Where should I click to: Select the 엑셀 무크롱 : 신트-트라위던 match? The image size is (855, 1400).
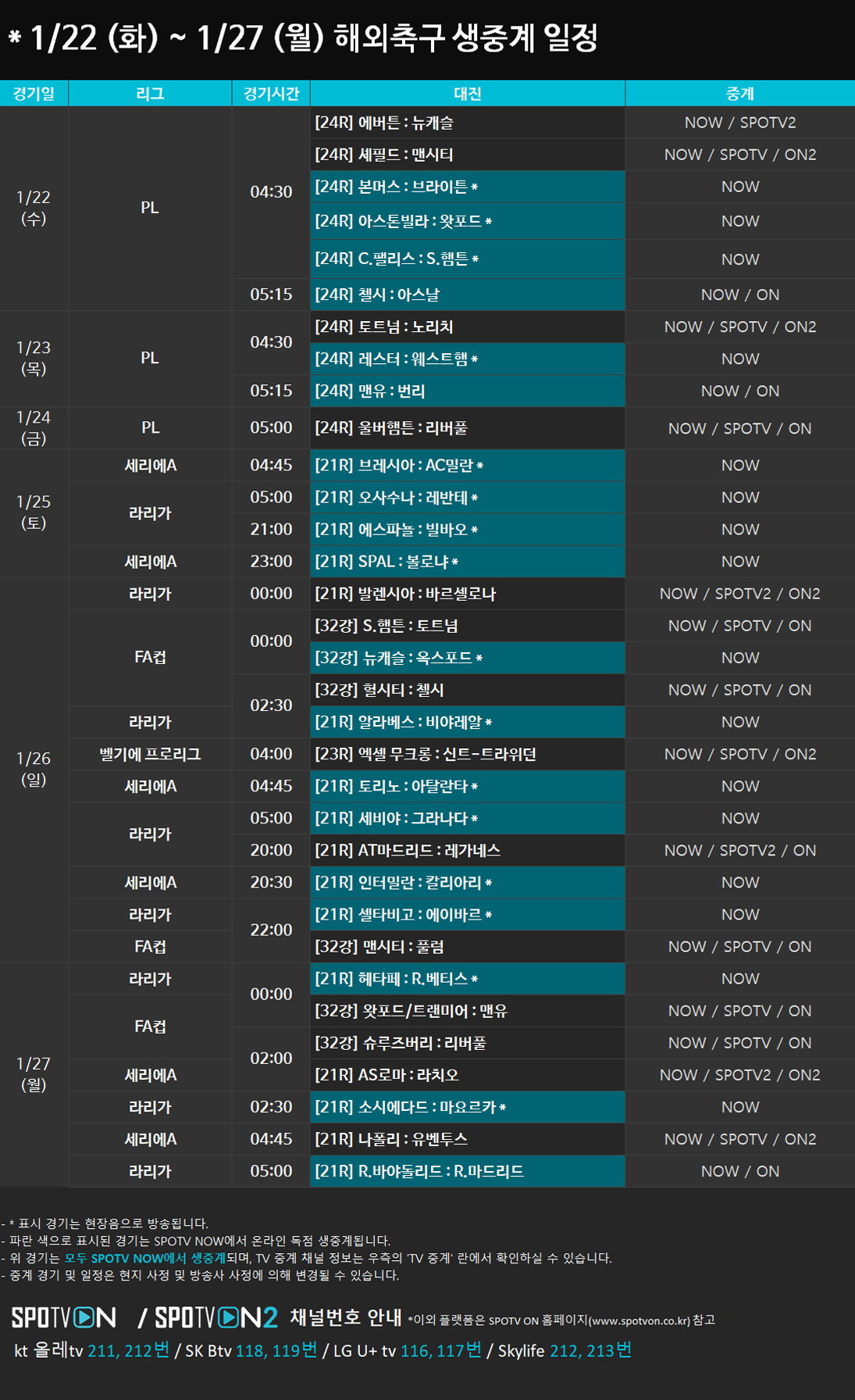pyautogui.click(x=467, y=754)
